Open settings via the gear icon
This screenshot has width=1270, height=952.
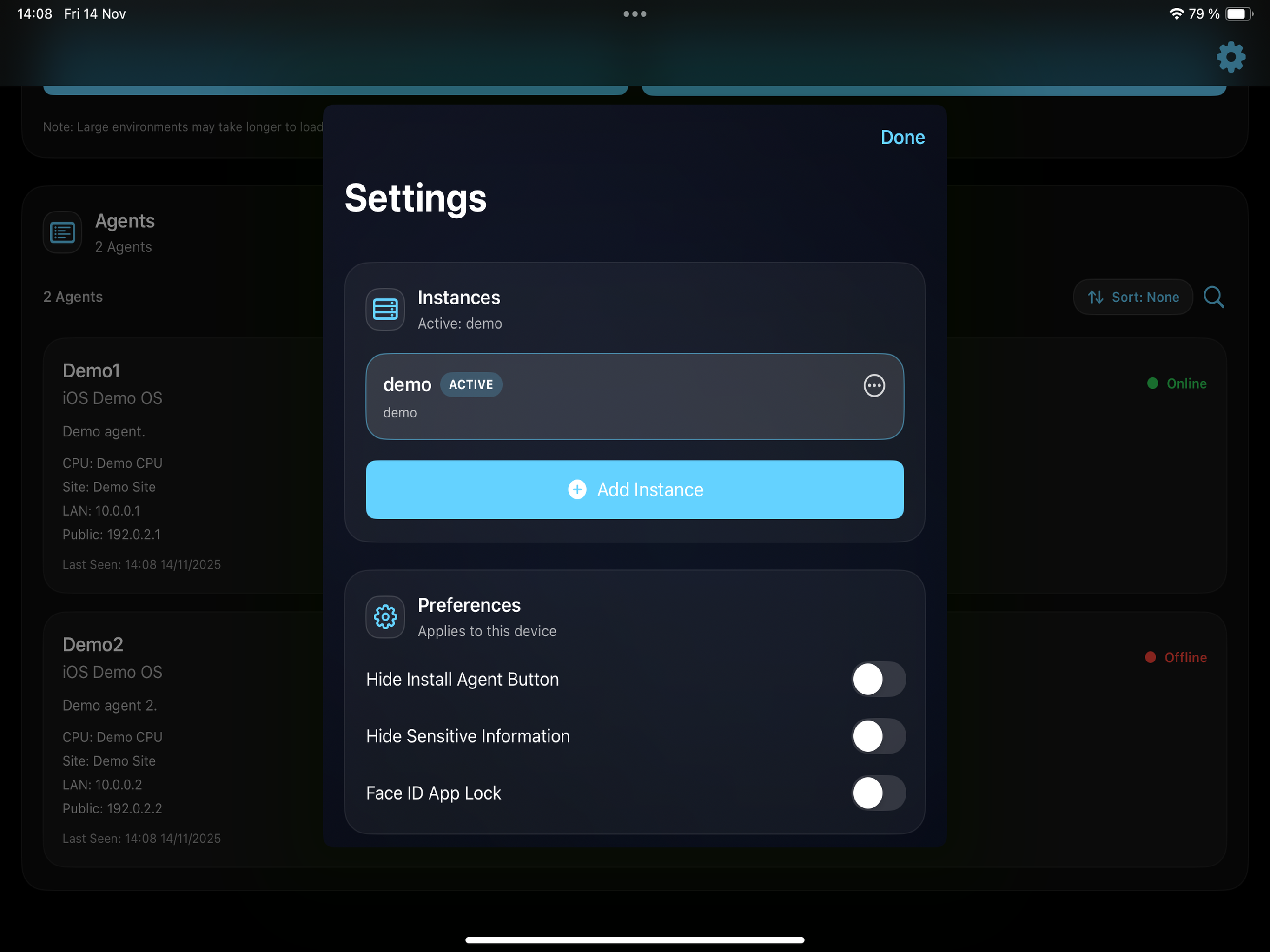point(1230,57)
